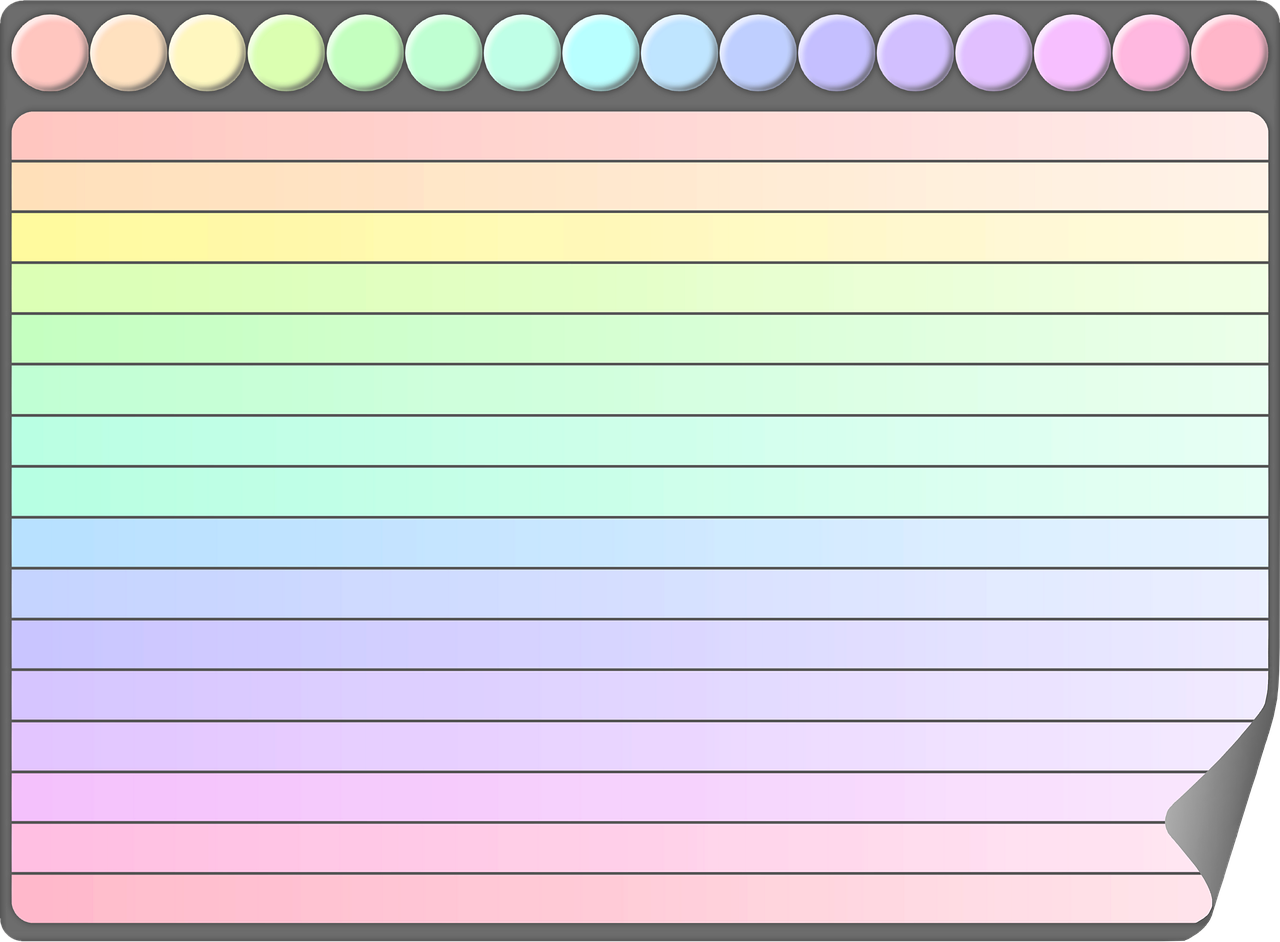Choose the yellow-green circle button
Image resolution: width=1280 pixels, height=942 pixels.
pyautogui.click(x=285, y=53)
